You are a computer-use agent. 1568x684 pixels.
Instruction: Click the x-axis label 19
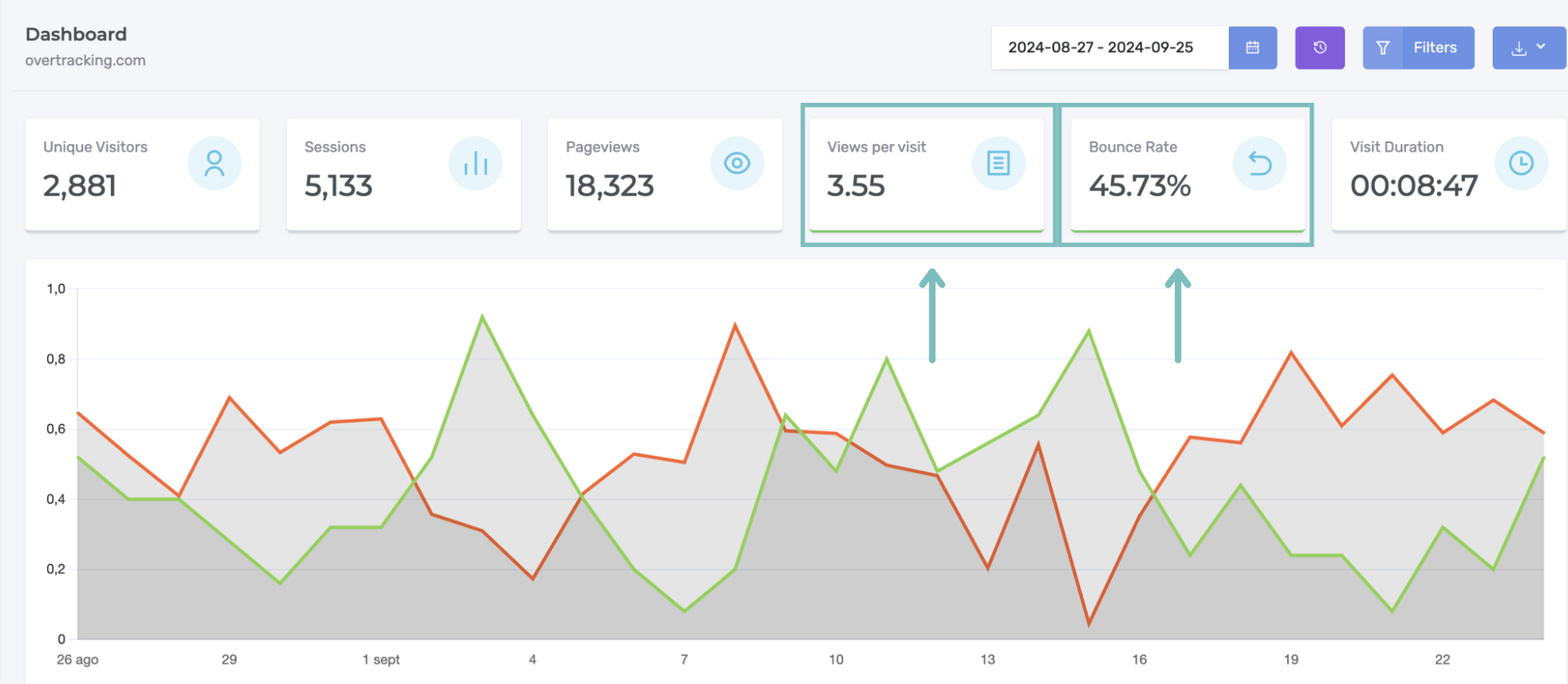[1290, 660]
